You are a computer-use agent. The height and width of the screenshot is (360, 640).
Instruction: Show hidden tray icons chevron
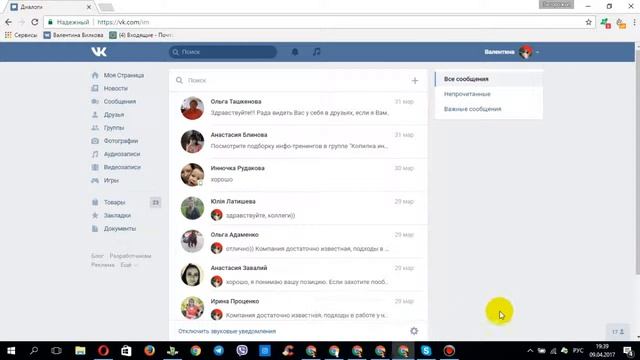(x=530, y=351)
